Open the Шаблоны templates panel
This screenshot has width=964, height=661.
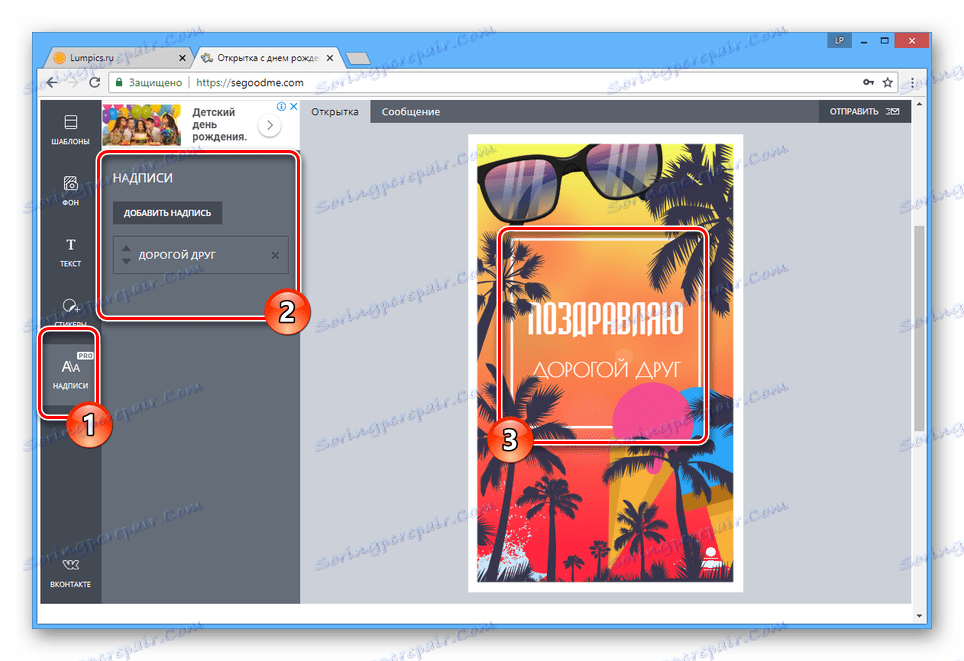tap(70, 130)
